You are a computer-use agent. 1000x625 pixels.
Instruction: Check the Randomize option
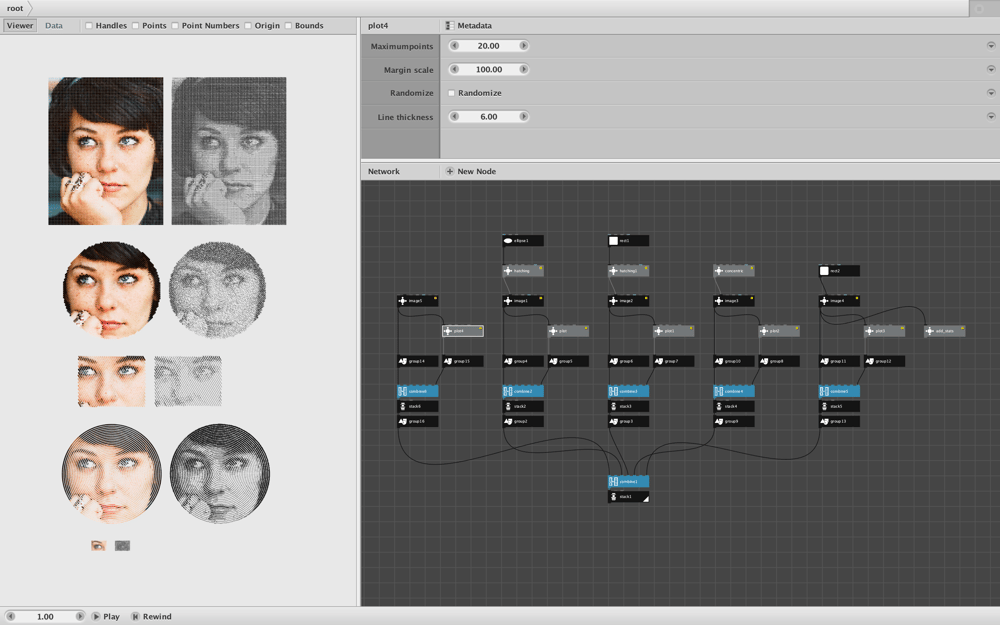coord(452,93)
